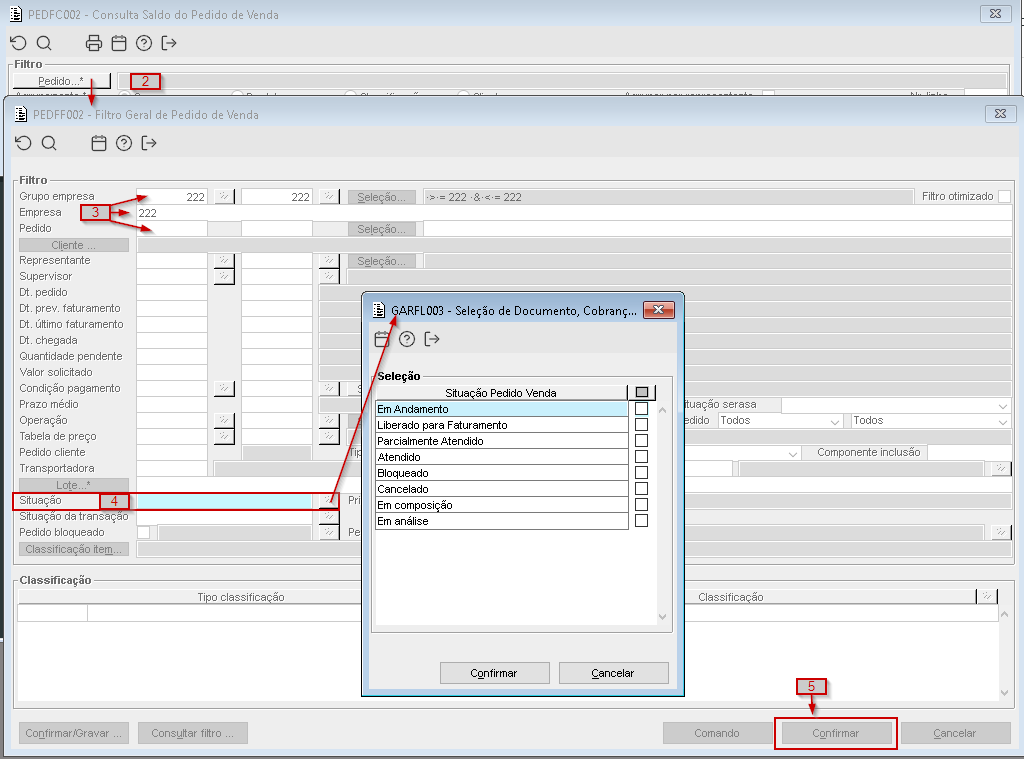Check the Parcialmente Atendido checkbox
This screenshot has width=1024, height=759.
click(x=641, y=440)
